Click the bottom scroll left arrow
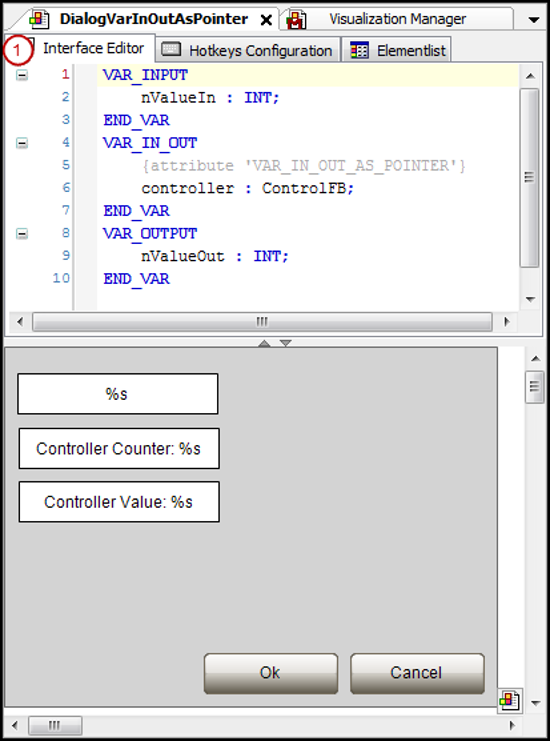The image size is (550, 741). 15,725
